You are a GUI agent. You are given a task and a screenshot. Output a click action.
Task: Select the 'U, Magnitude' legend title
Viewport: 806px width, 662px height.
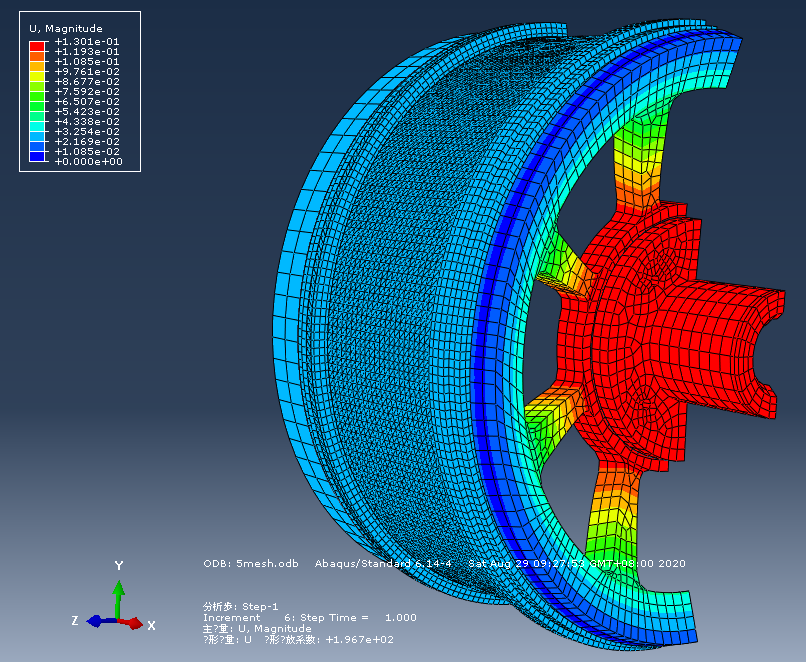tap(63, 28)
